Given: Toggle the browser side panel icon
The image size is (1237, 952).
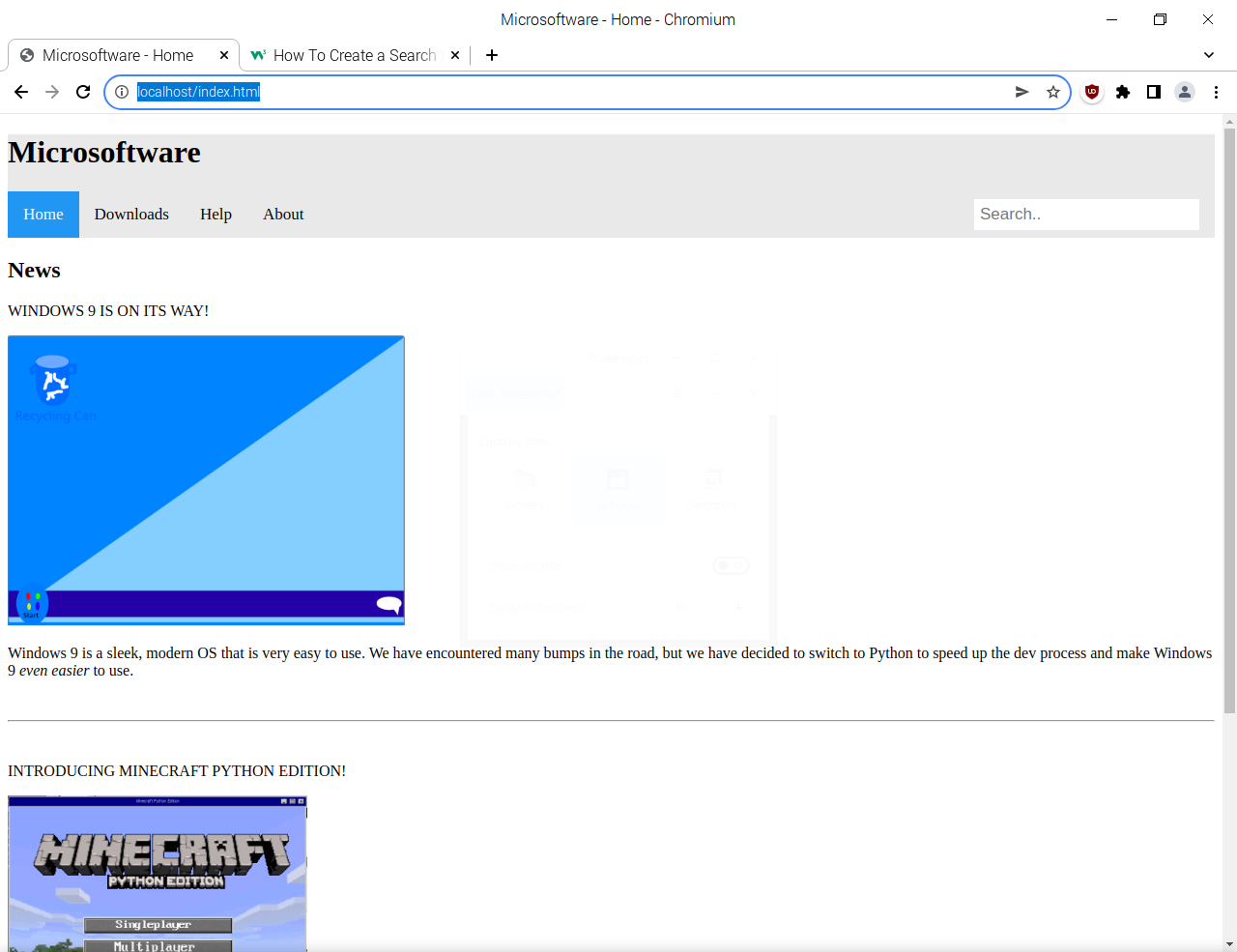Looking at the screenshot, I should [1154, 92].
